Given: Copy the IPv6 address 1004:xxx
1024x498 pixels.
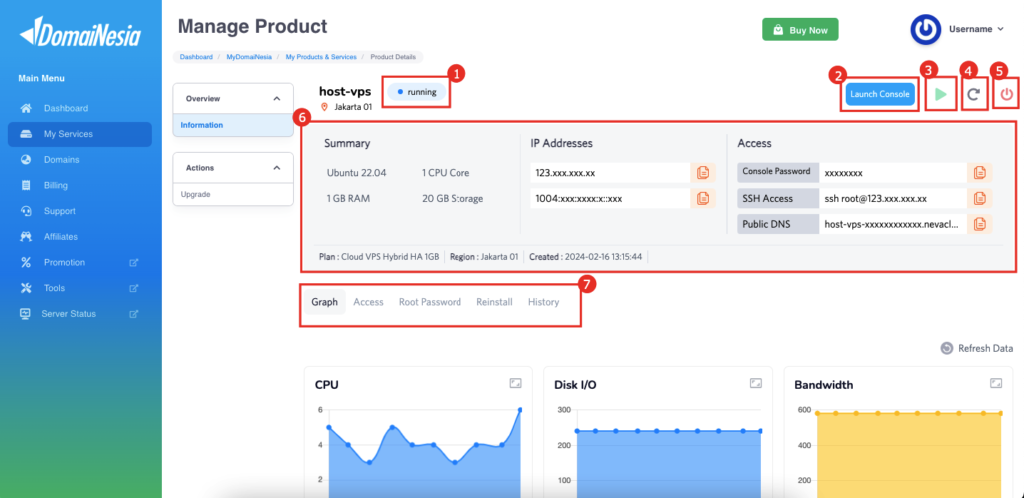Looking at the screenshot, I should pos(703,198).
